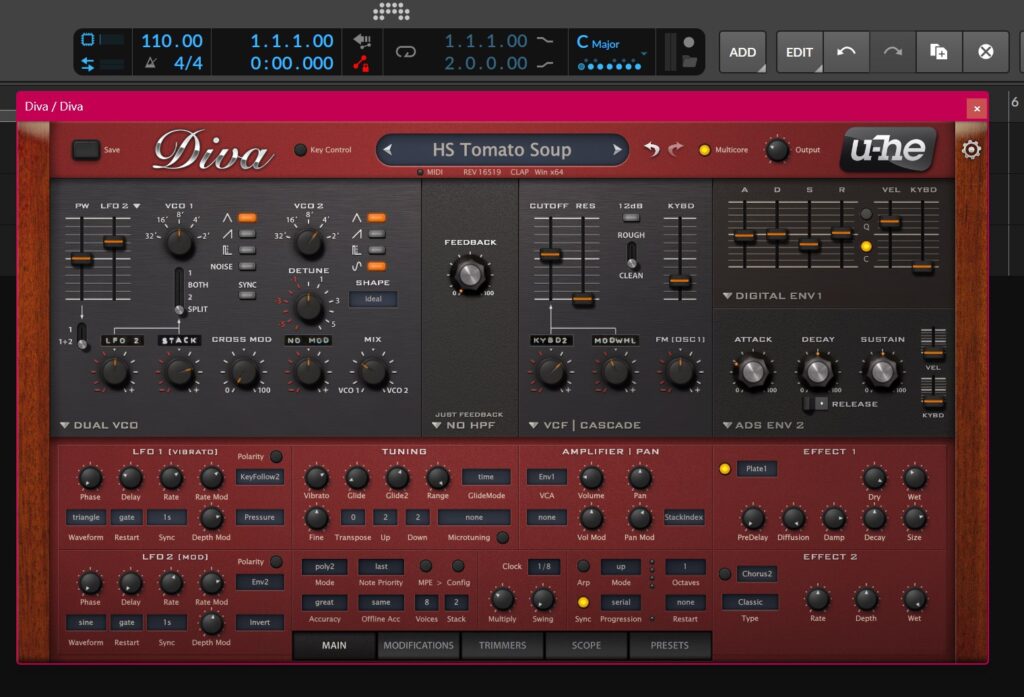Open Diva settings gear icon
The height and width of the screenshot is (697, 1024).
971,150
